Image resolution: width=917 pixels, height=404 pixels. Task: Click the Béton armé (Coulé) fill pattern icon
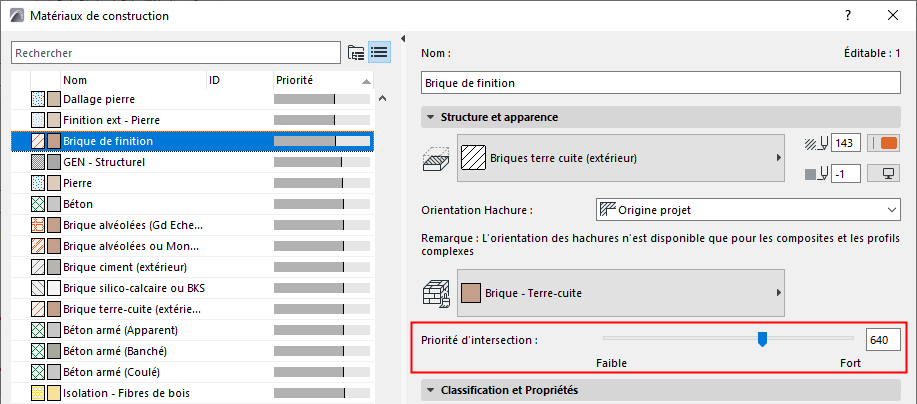(38, 371)
